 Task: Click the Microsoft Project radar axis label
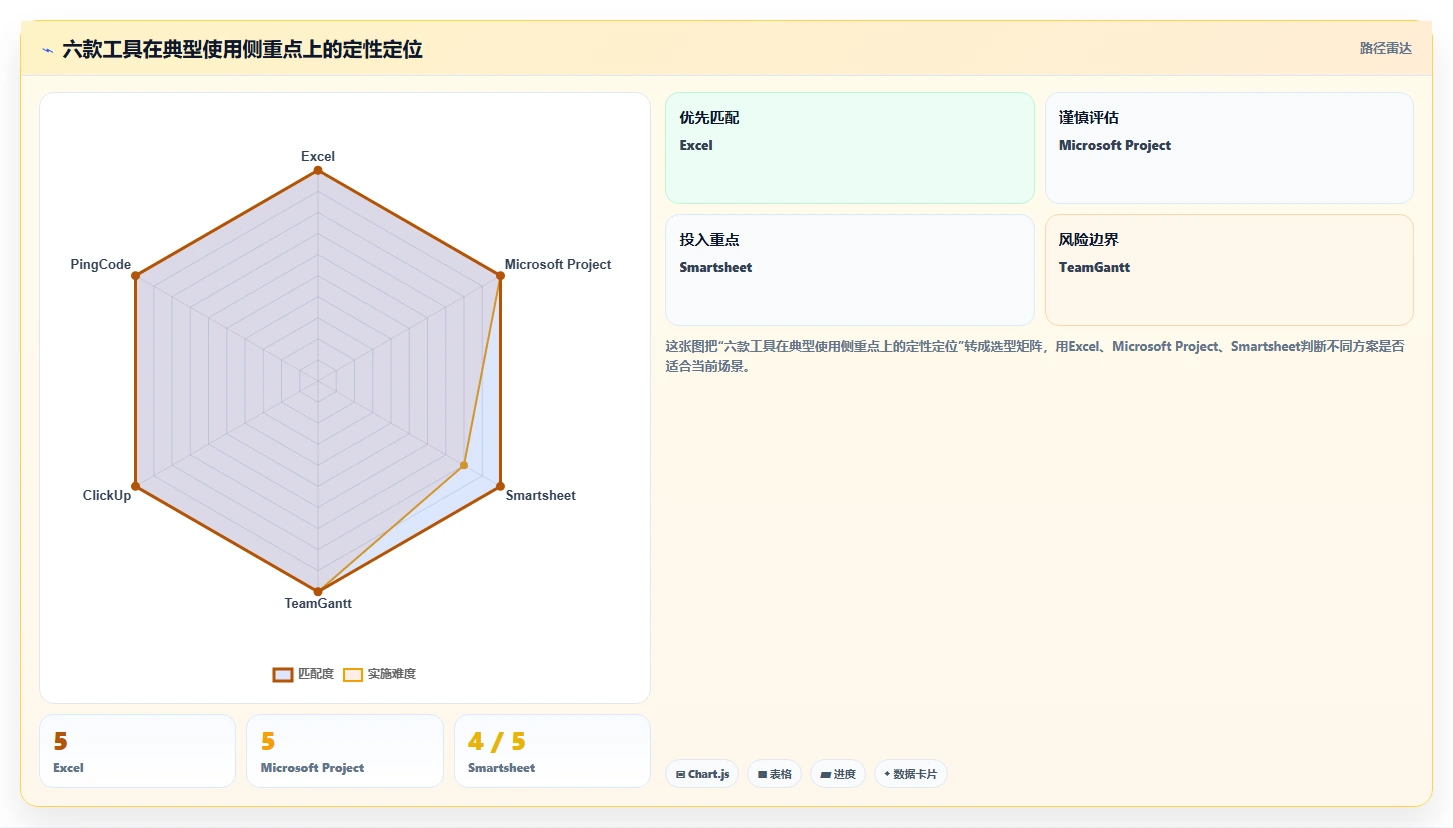558,264
